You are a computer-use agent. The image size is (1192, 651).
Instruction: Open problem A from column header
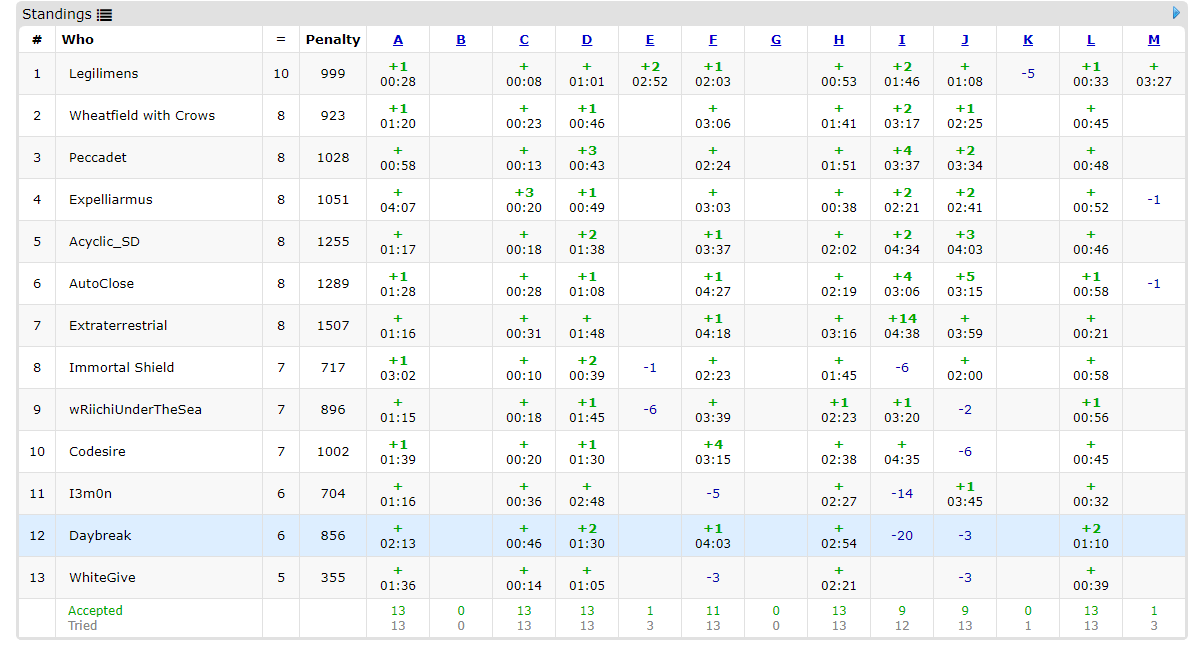click(x=398, y=40)
